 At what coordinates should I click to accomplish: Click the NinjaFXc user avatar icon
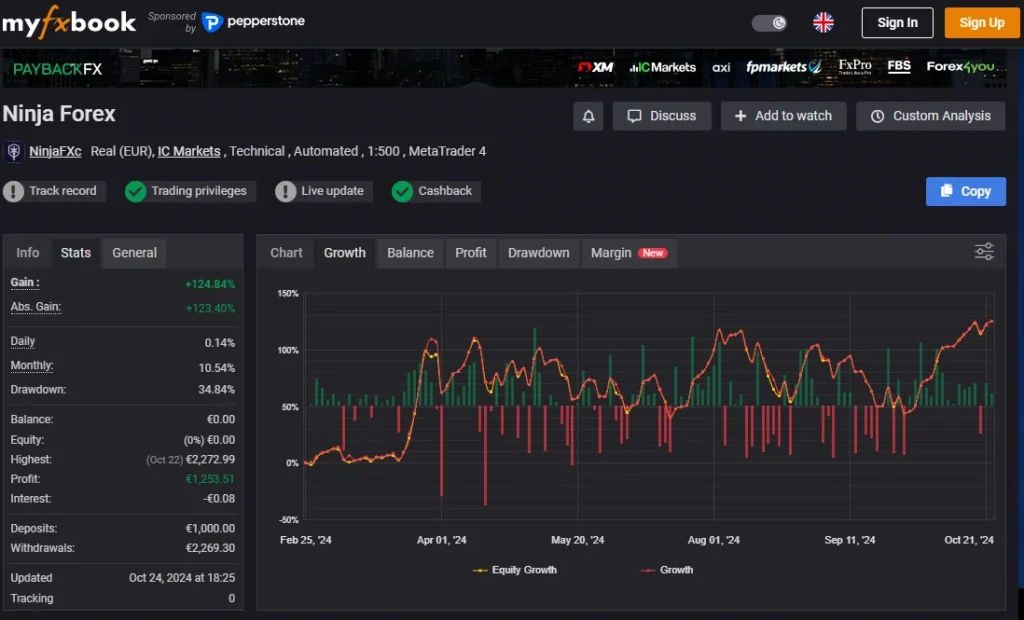coord(15,152)
